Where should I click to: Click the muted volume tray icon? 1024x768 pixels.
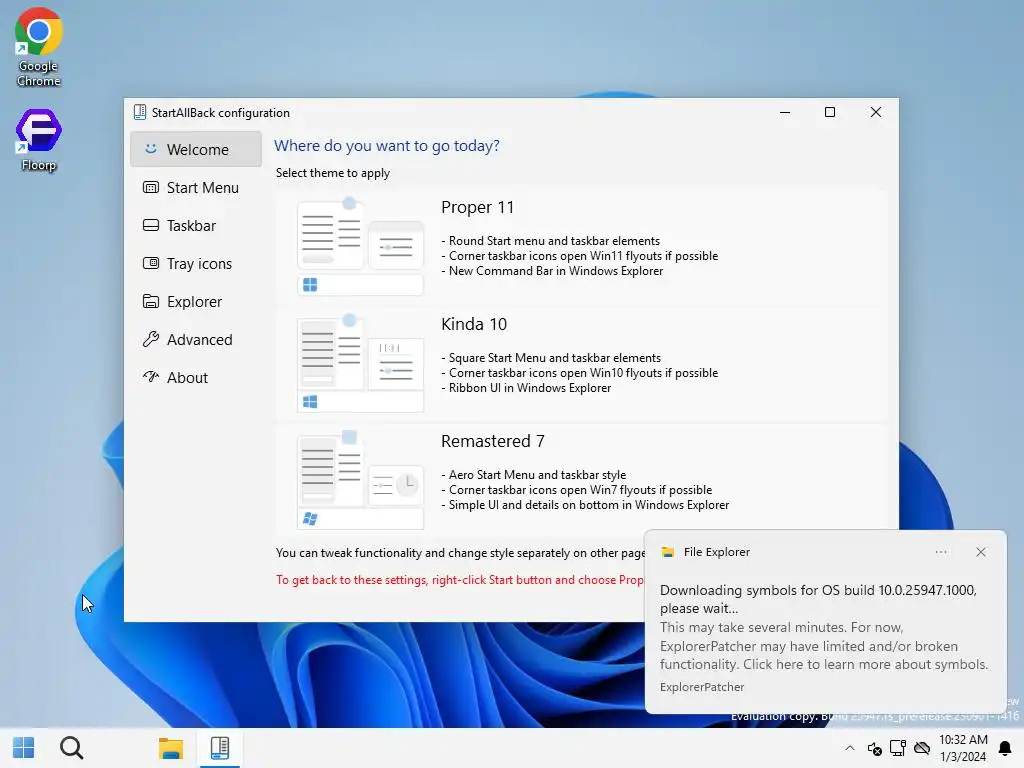tap(874, 748)
